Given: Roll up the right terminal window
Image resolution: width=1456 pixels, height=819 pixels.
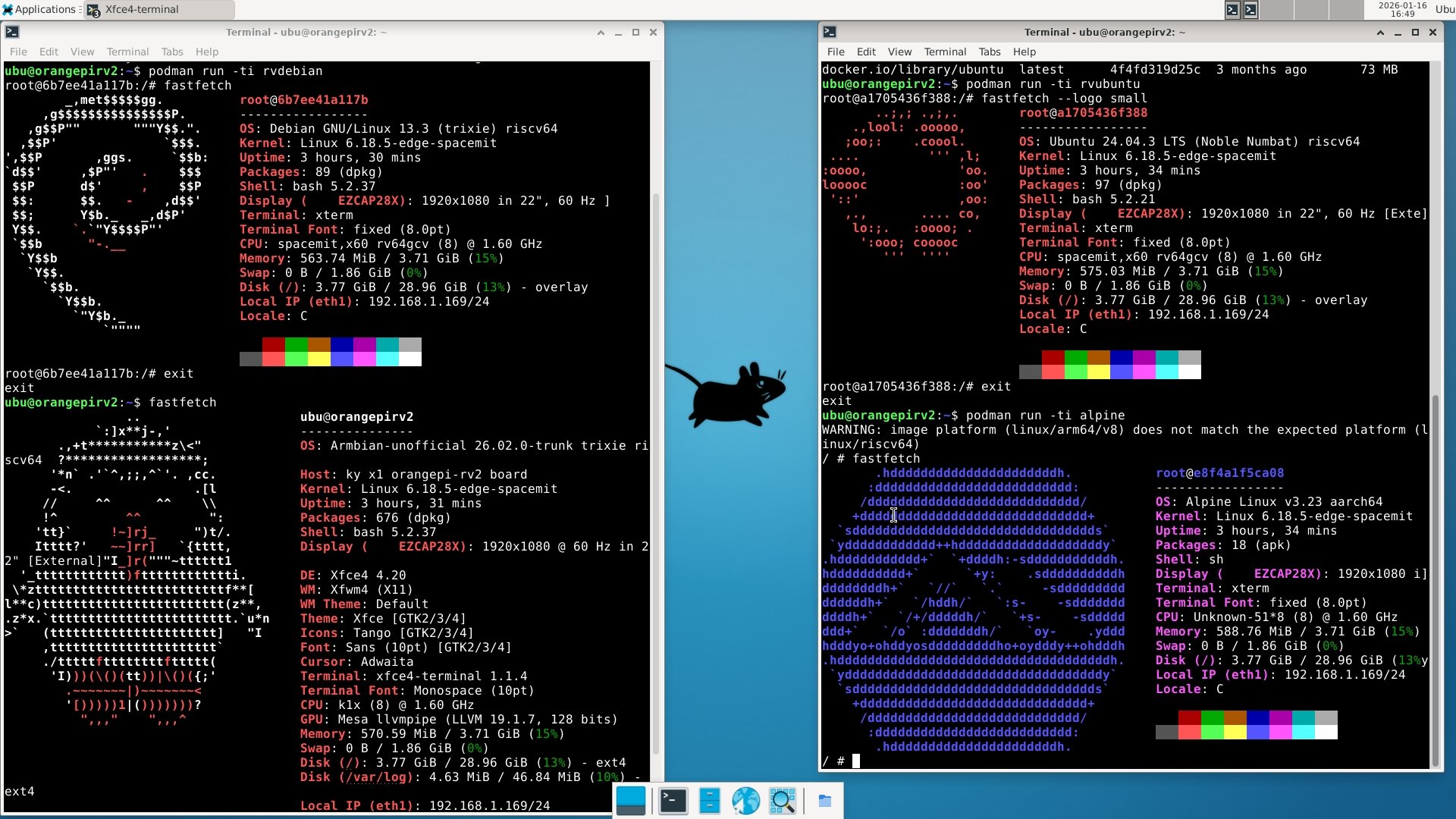Looking at the screenshot, I should 1379,32.
